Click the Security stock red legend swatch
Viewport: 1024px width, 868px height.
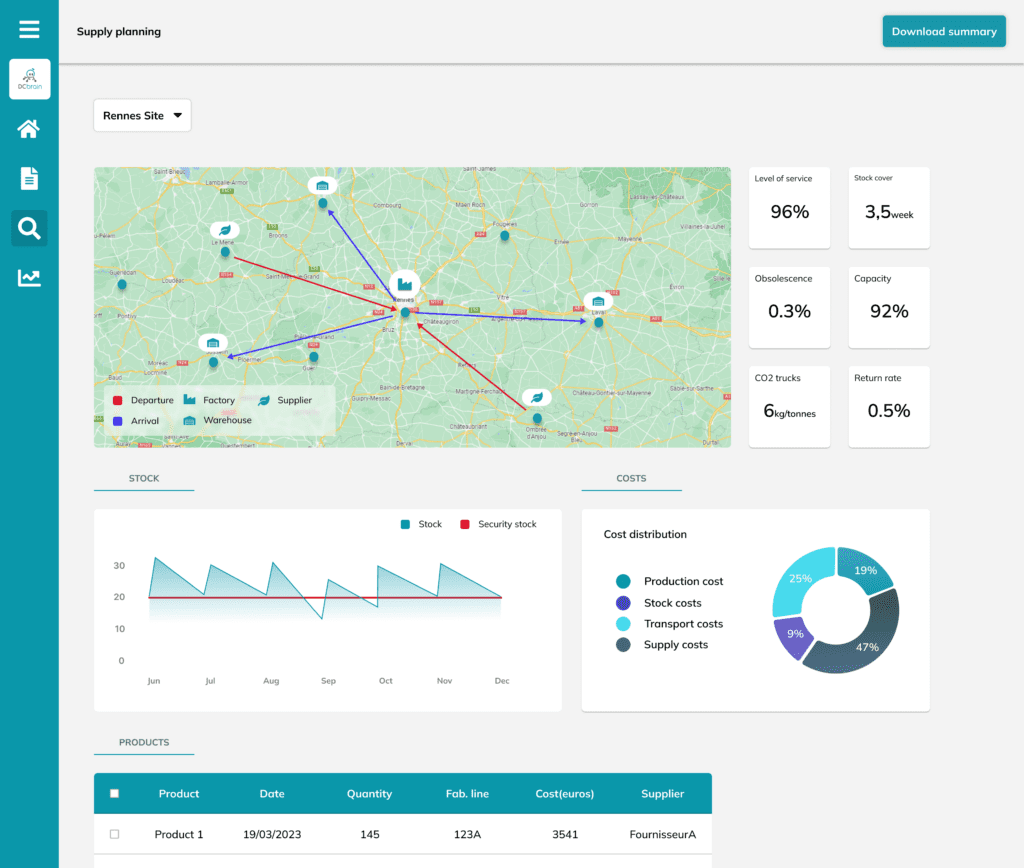point(464,524)
